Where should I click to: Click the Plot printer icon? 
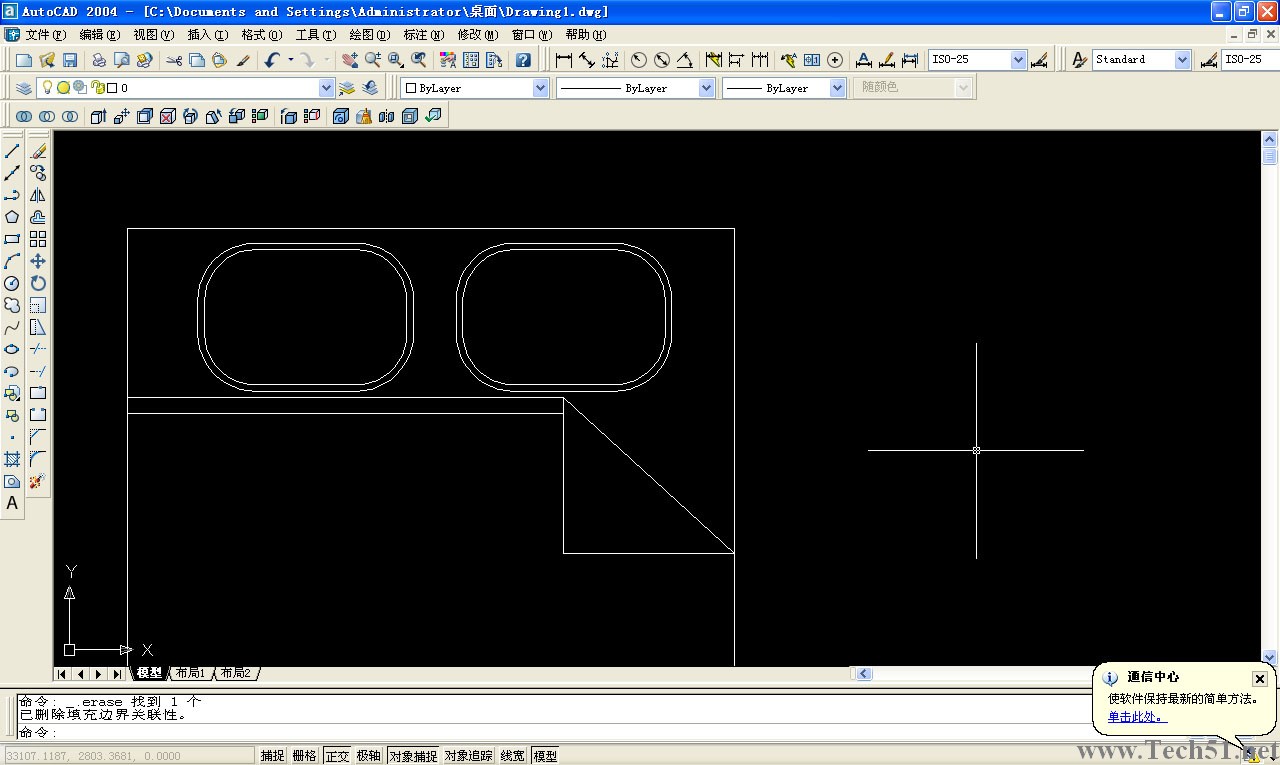tap(99, 60)
